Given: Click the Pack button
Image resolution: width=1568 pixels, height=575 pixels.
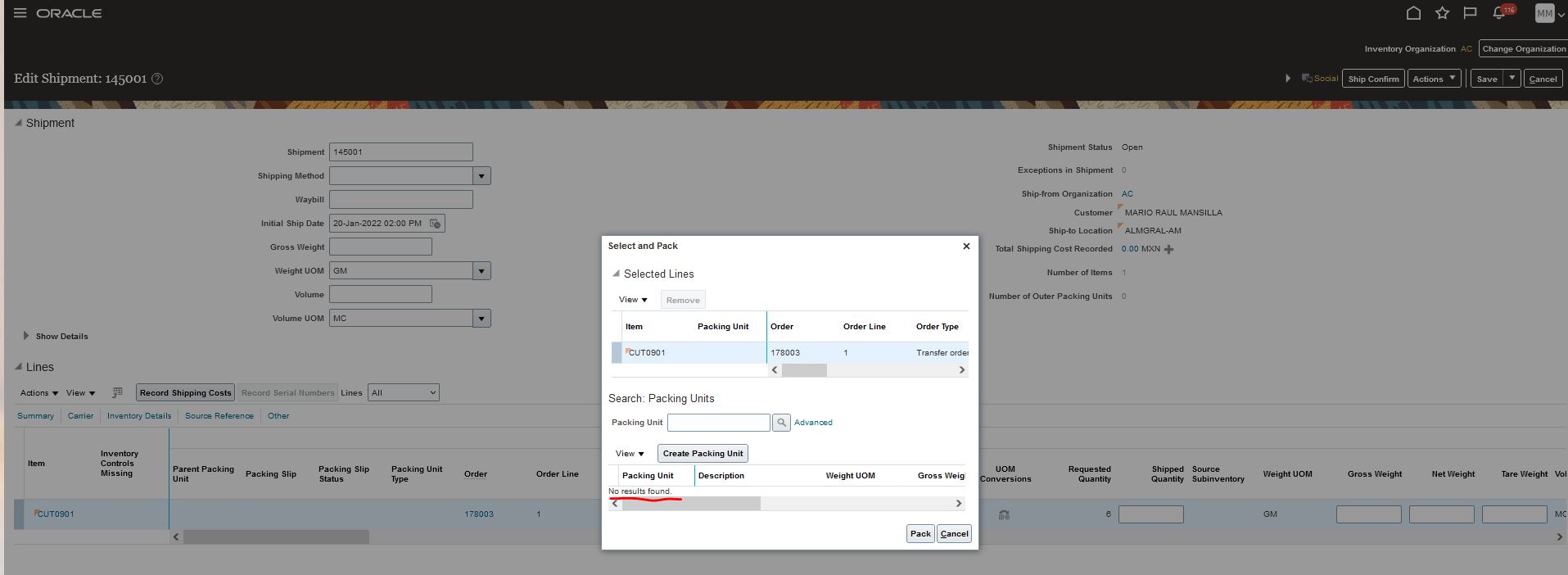Looking at the screenshot, I should (920, 533).
